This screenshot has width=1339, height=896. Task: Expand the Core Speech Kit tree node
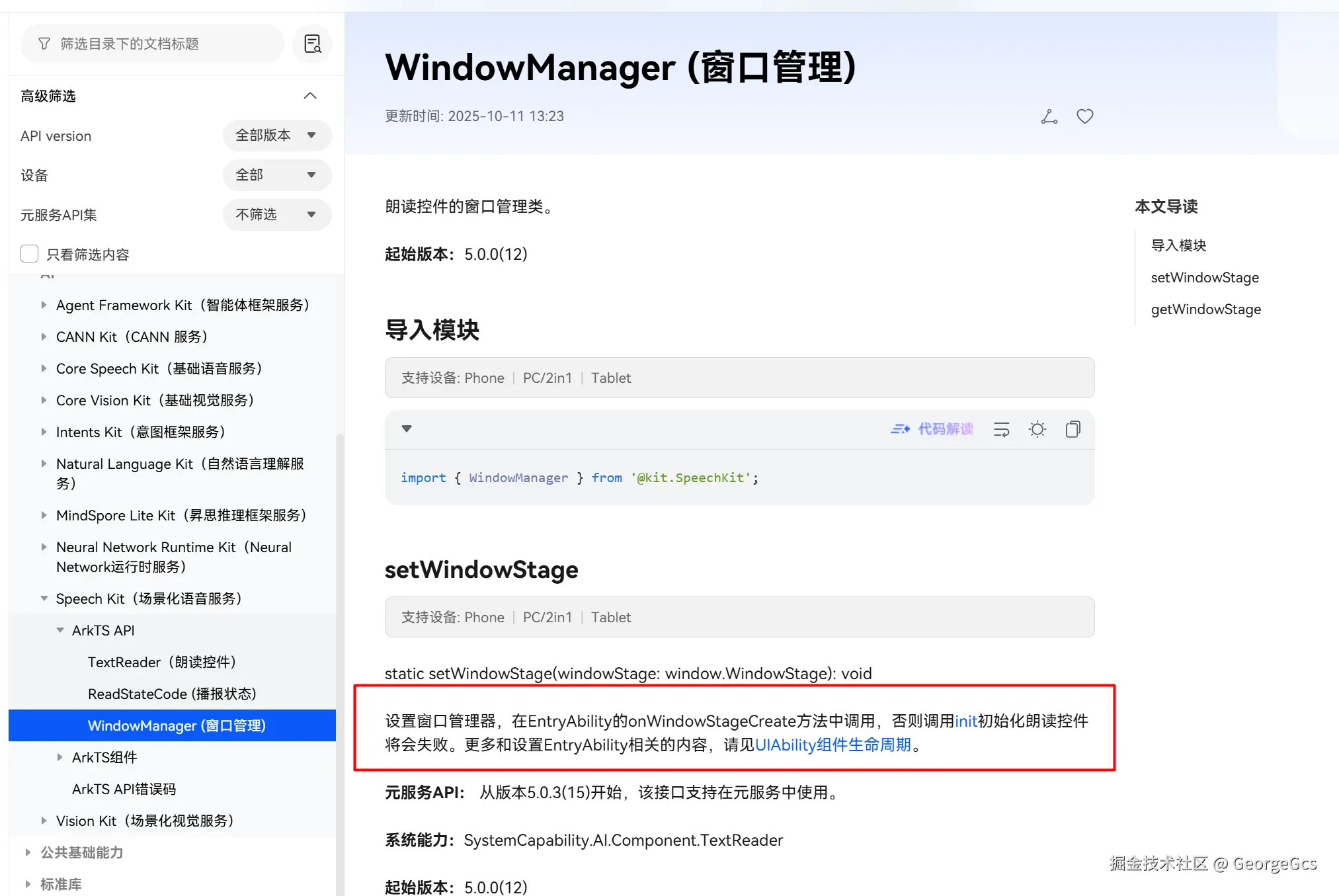point(44,368)
